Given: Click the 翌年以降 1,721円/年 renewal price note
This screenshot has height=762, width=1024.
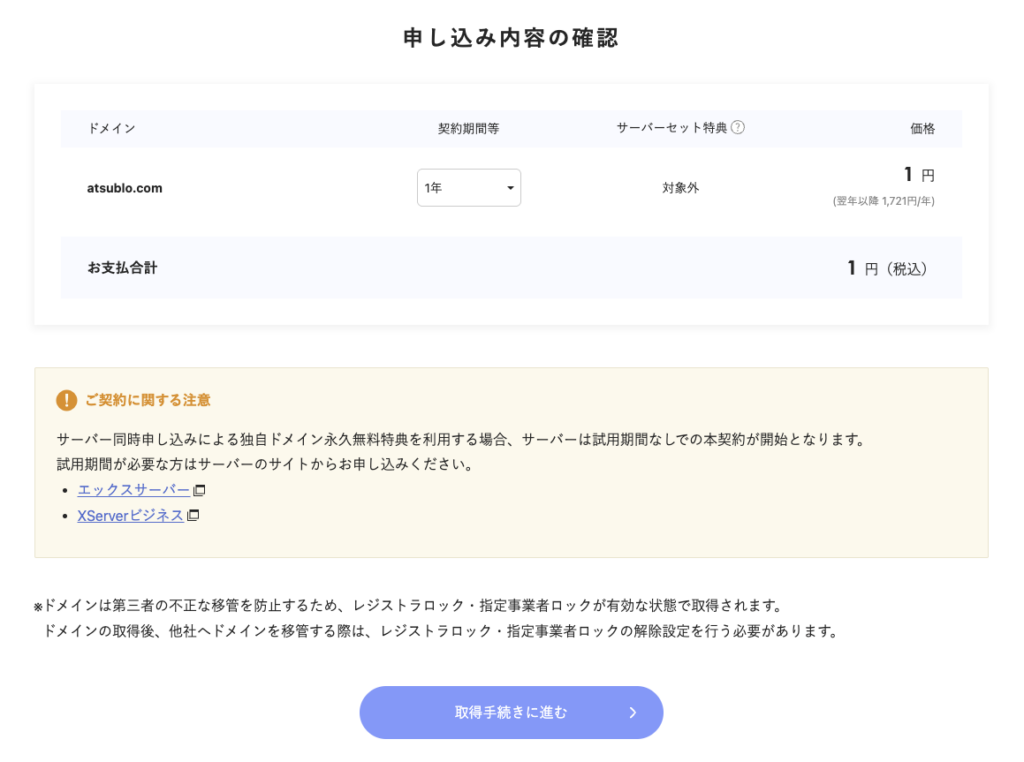Looking at the screenshot, I should [883, 201].
